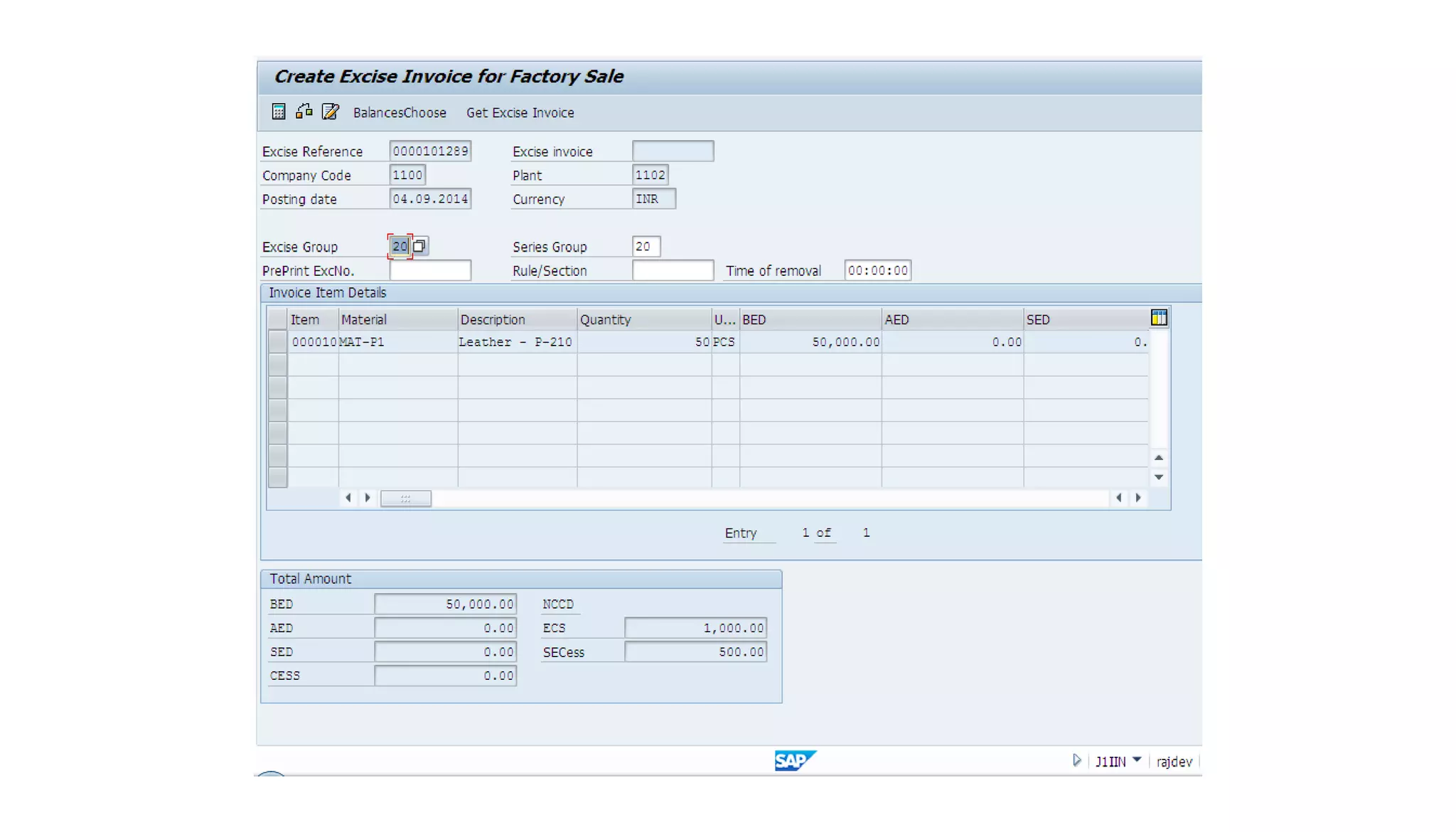
Task: Click the Material column header
Action: 398,319
